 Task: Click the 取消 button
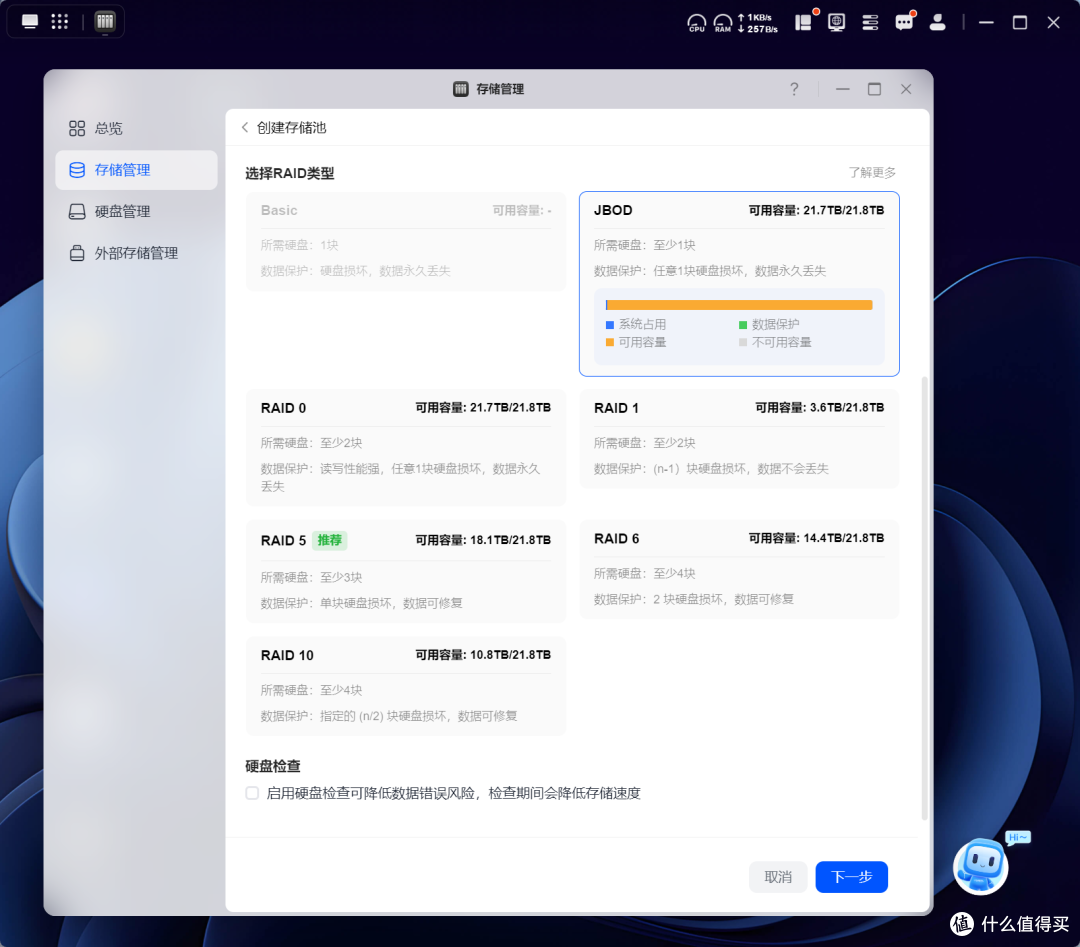(778, 877)
